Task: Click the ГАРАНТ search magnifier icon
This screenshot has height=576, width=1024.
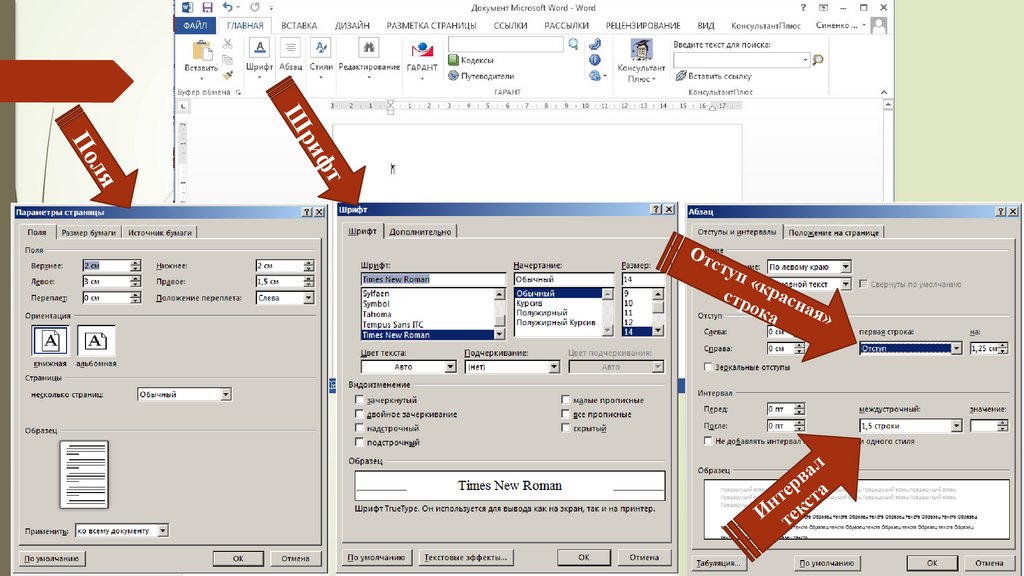Action: click(x=573, y=44)
